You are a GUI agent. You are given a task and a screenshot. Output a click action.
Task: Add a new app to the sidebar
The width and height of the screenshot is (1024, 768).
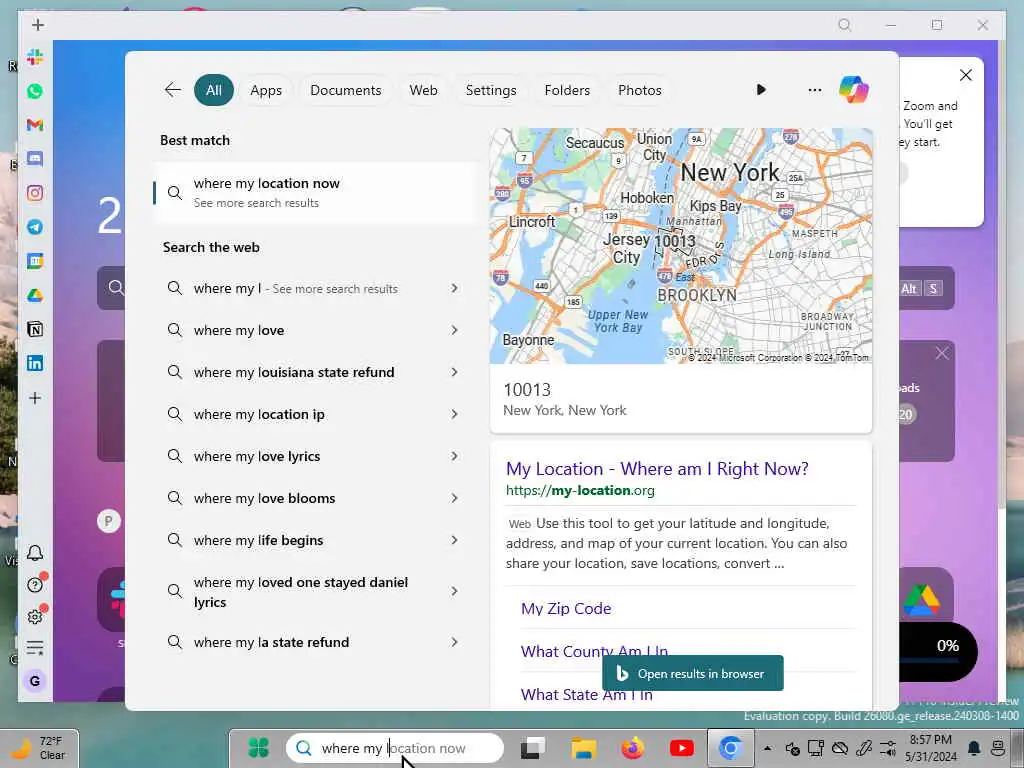tap(35, 398)
